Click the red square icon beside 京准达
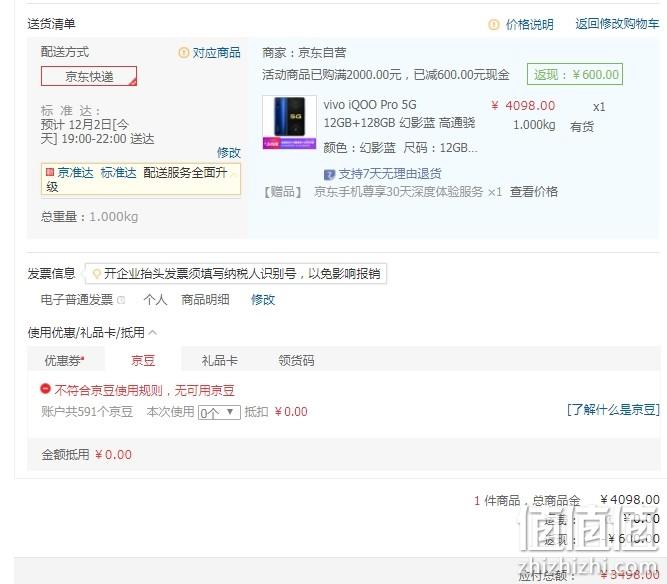667x584 pixels. click(50, 172)
